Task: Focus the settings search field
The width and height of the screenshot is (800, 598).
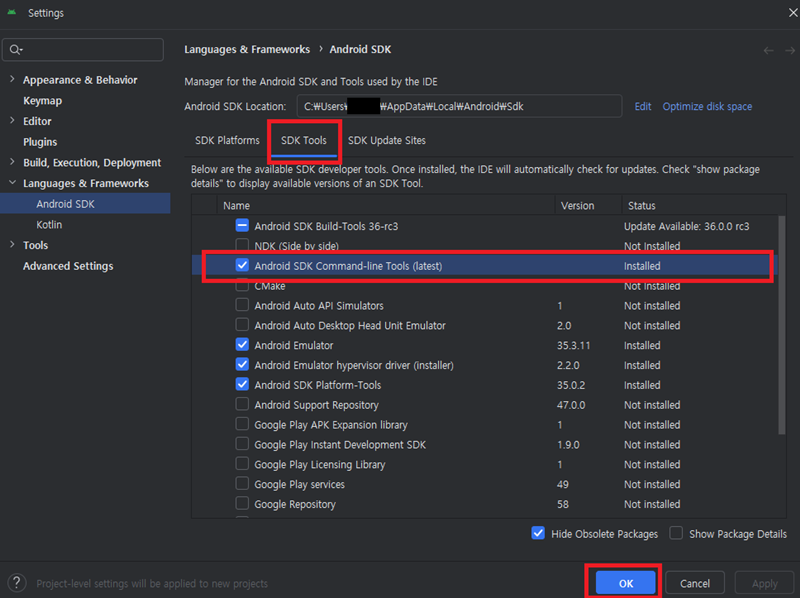Action: click(83, 49)
